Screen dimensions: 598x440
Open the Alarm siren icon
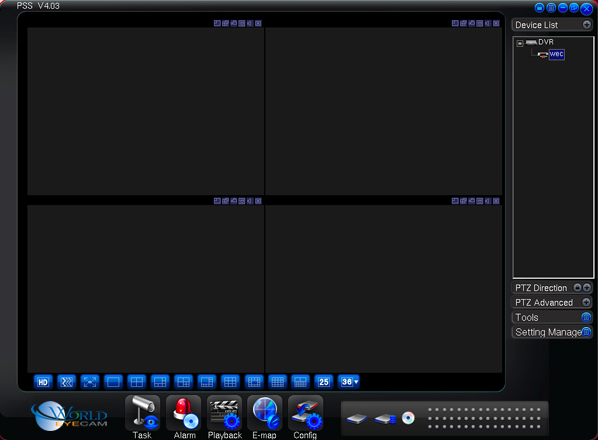click(184, 413)
